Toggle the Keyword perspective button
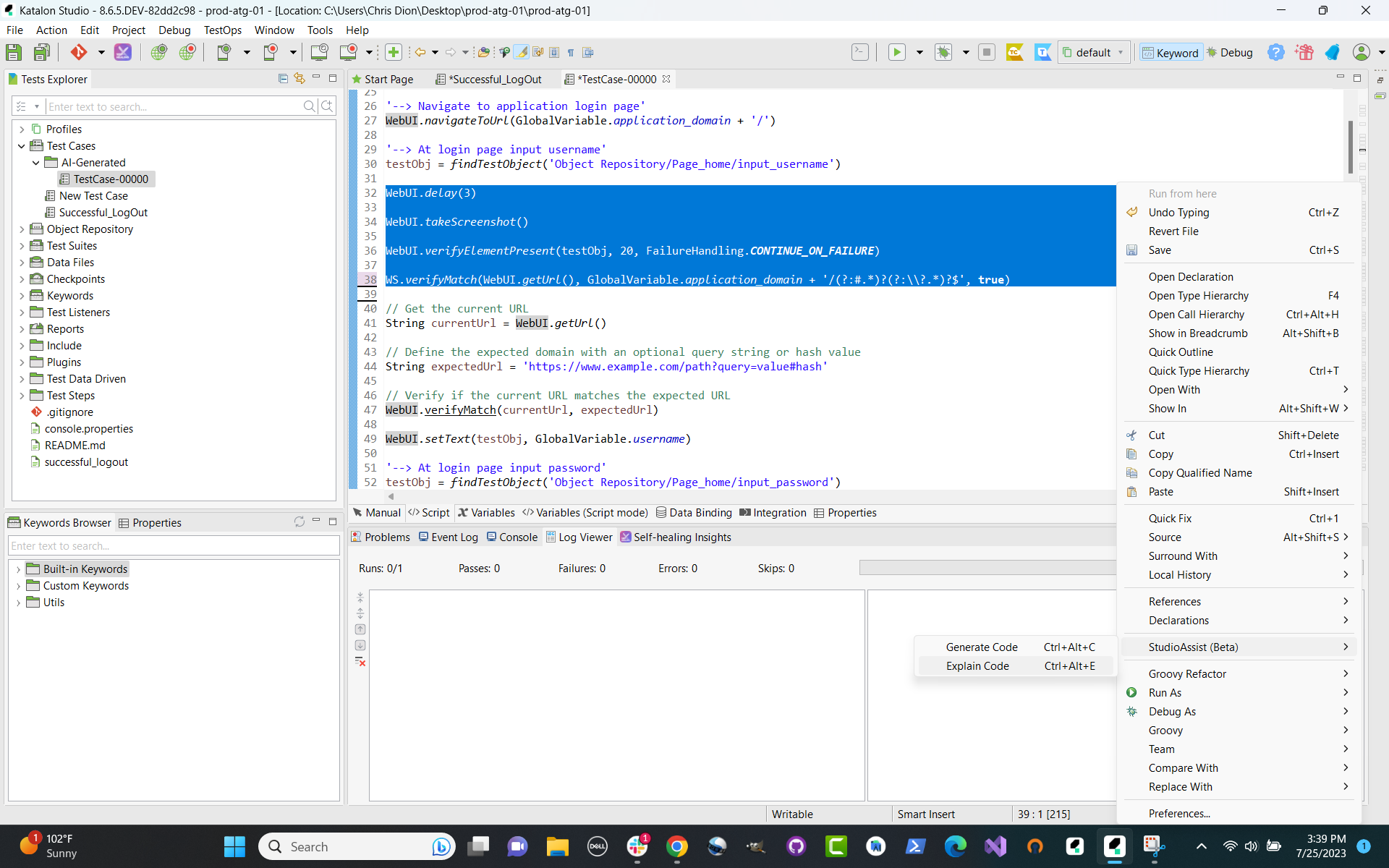Viewport: 1389px width, 868px height. tap(1171, 52)
